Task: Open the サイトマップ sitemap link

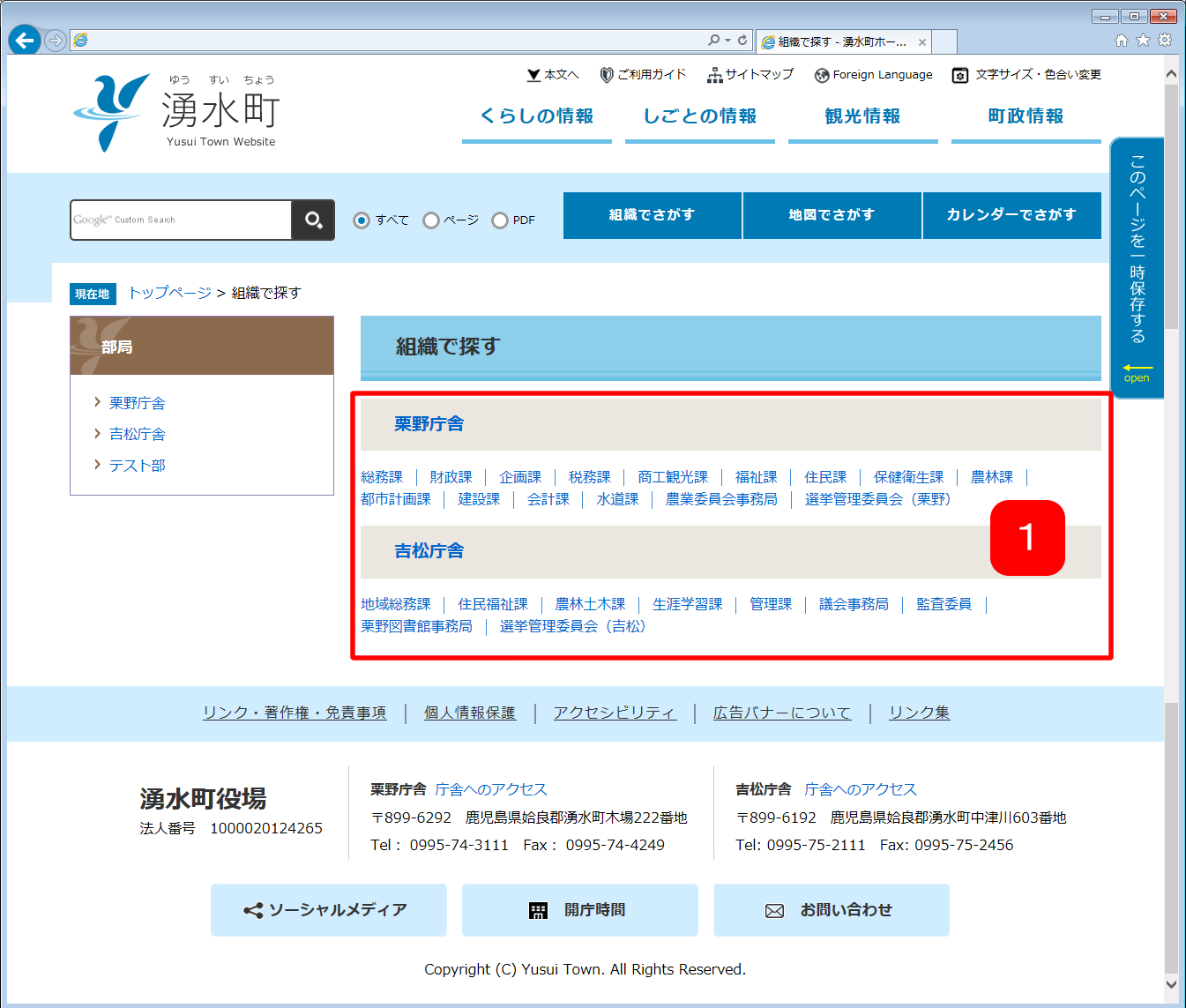Action: [750, 75]
